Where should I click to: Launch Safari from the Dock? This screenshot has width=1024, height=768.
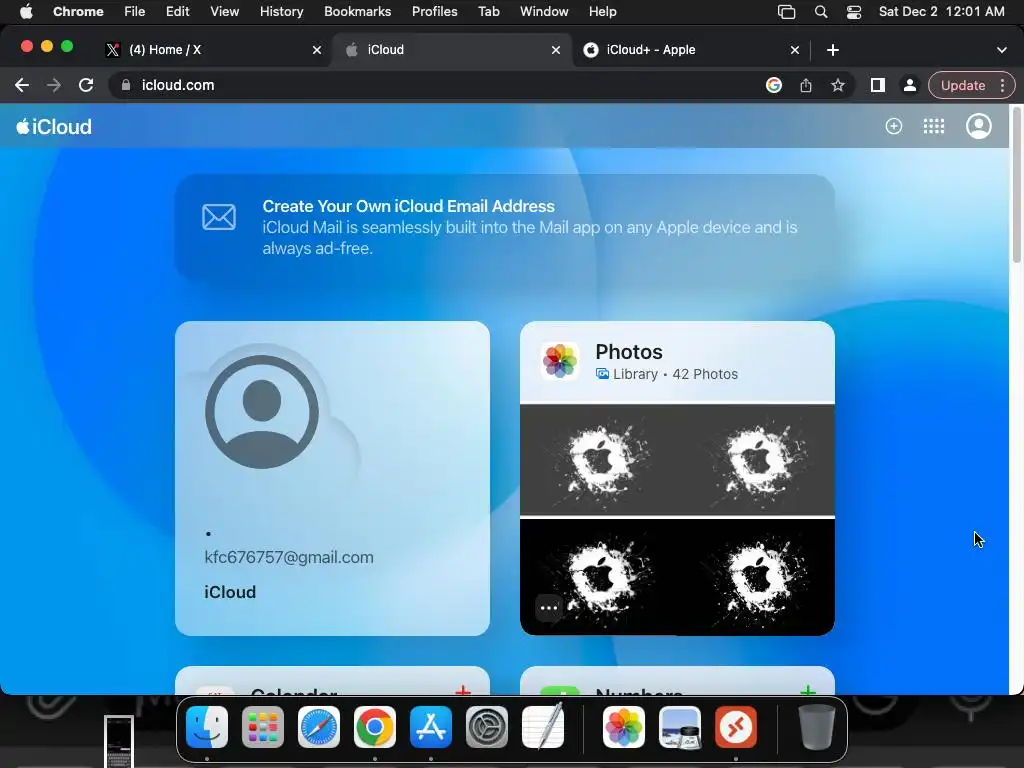click(x=319, y=727)
